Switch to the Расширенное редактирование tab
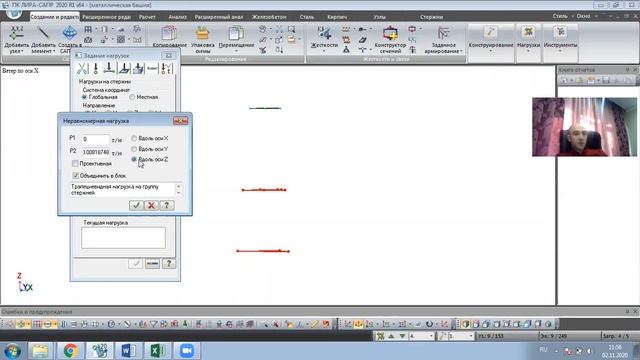Screen dimensions: 640x360 pos(107,17)
